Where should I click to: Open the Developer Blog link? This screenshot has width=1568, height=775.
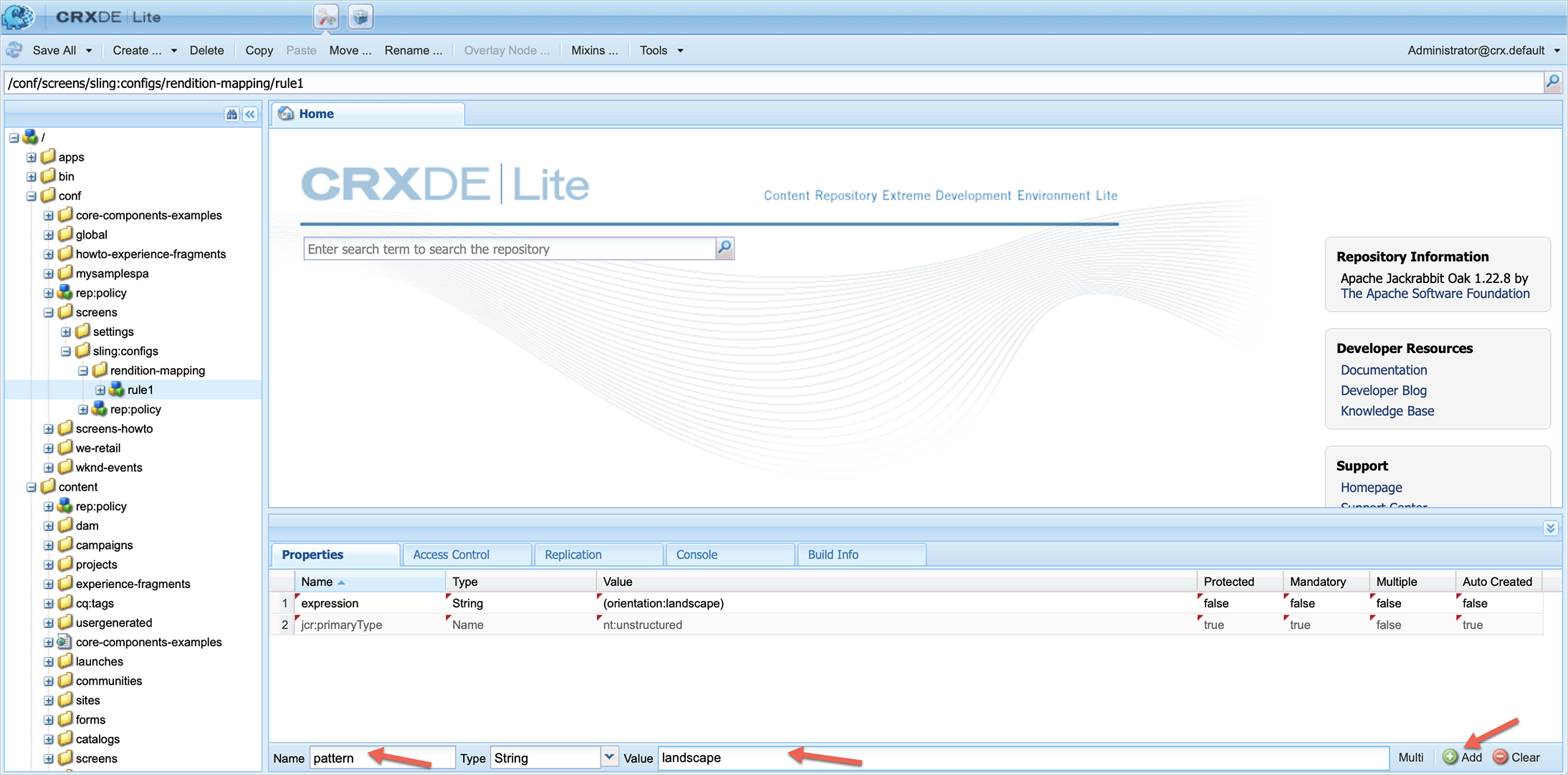(x=1383, y=390)
